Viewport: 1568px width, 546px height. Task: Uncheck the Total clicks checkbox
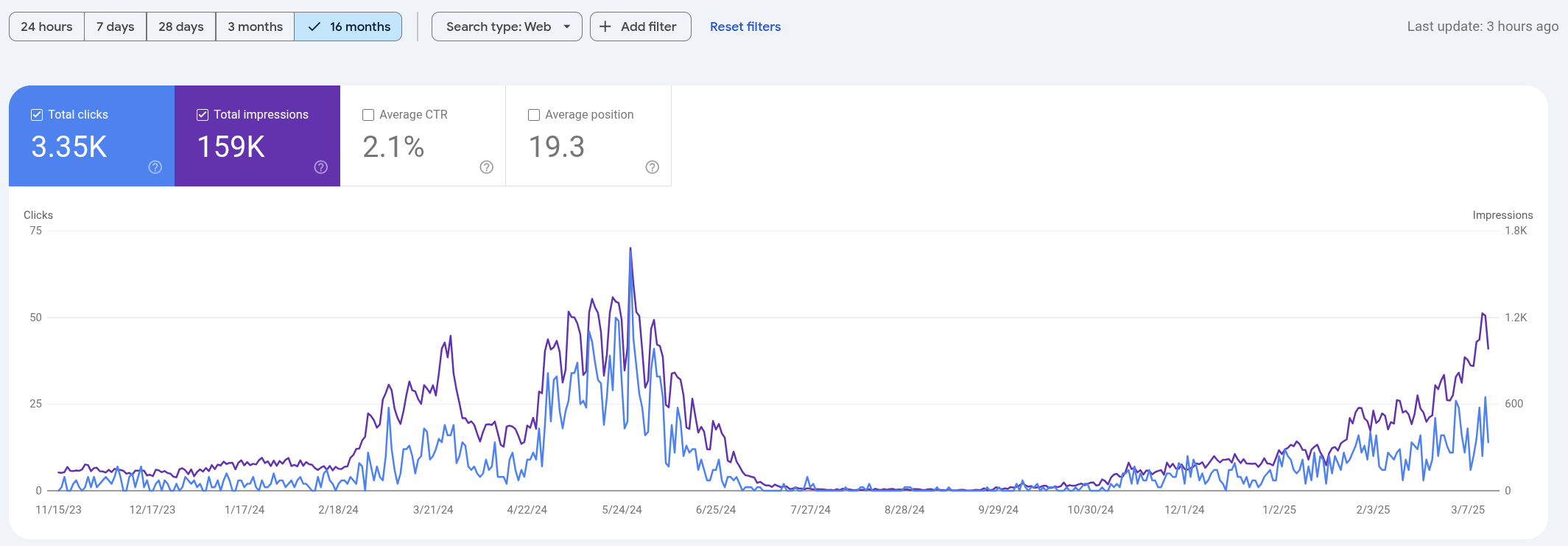coord(37,115)
